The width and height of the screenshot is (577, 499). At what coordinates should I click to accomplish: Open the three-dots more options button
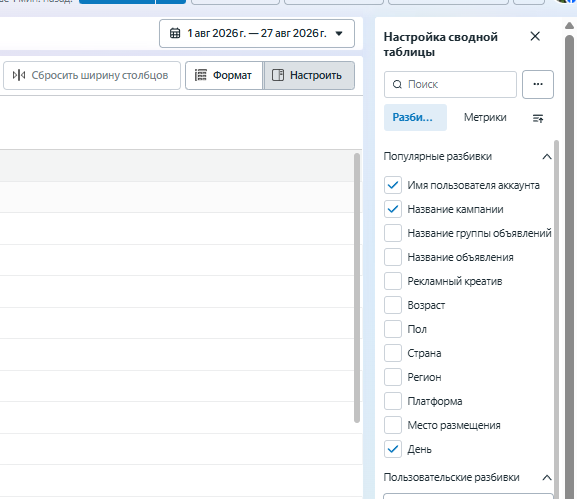point(538,84)
